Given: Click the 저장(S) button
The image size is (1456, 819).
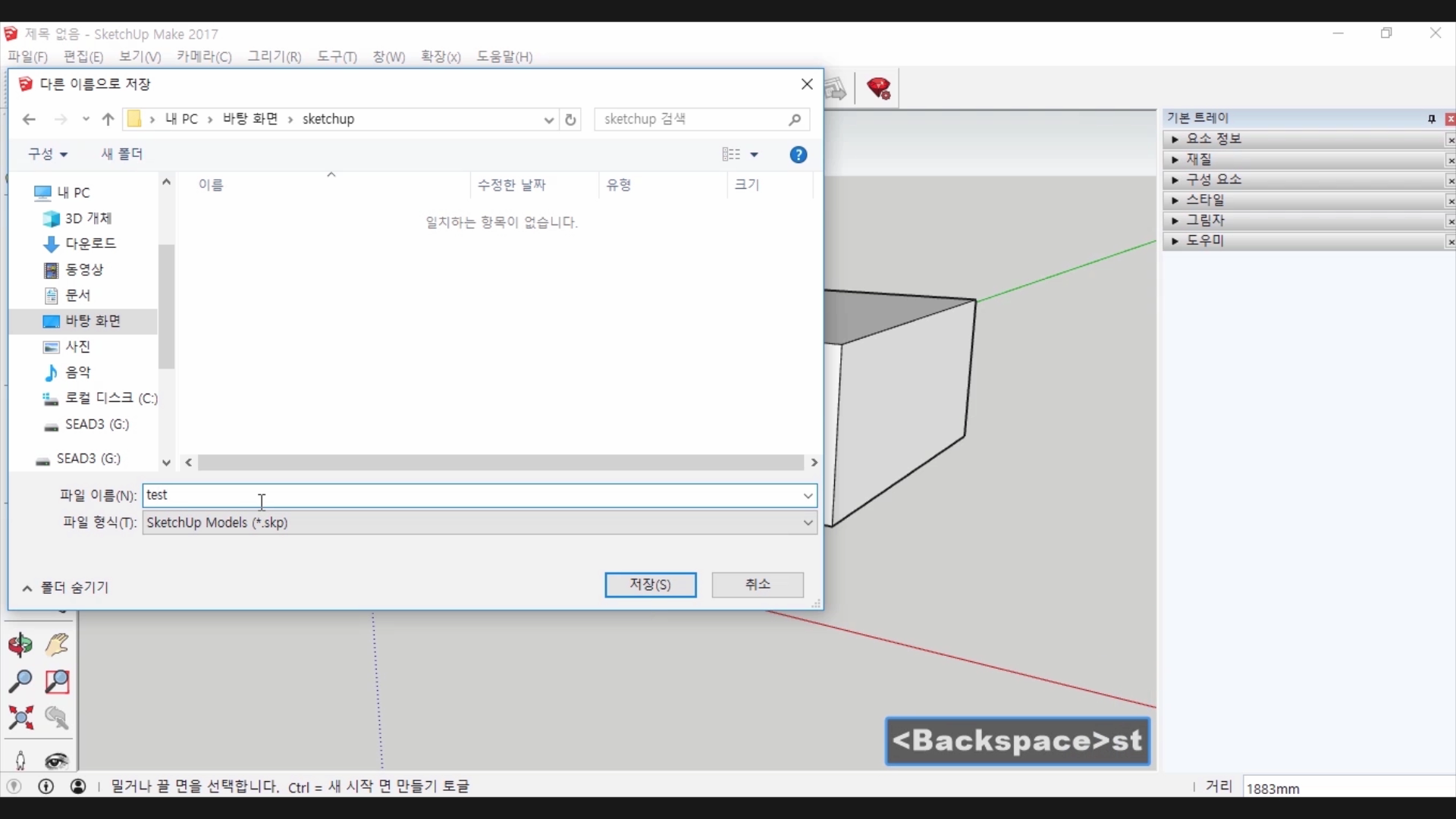Looking at the screenshot, I should (650, 585).
